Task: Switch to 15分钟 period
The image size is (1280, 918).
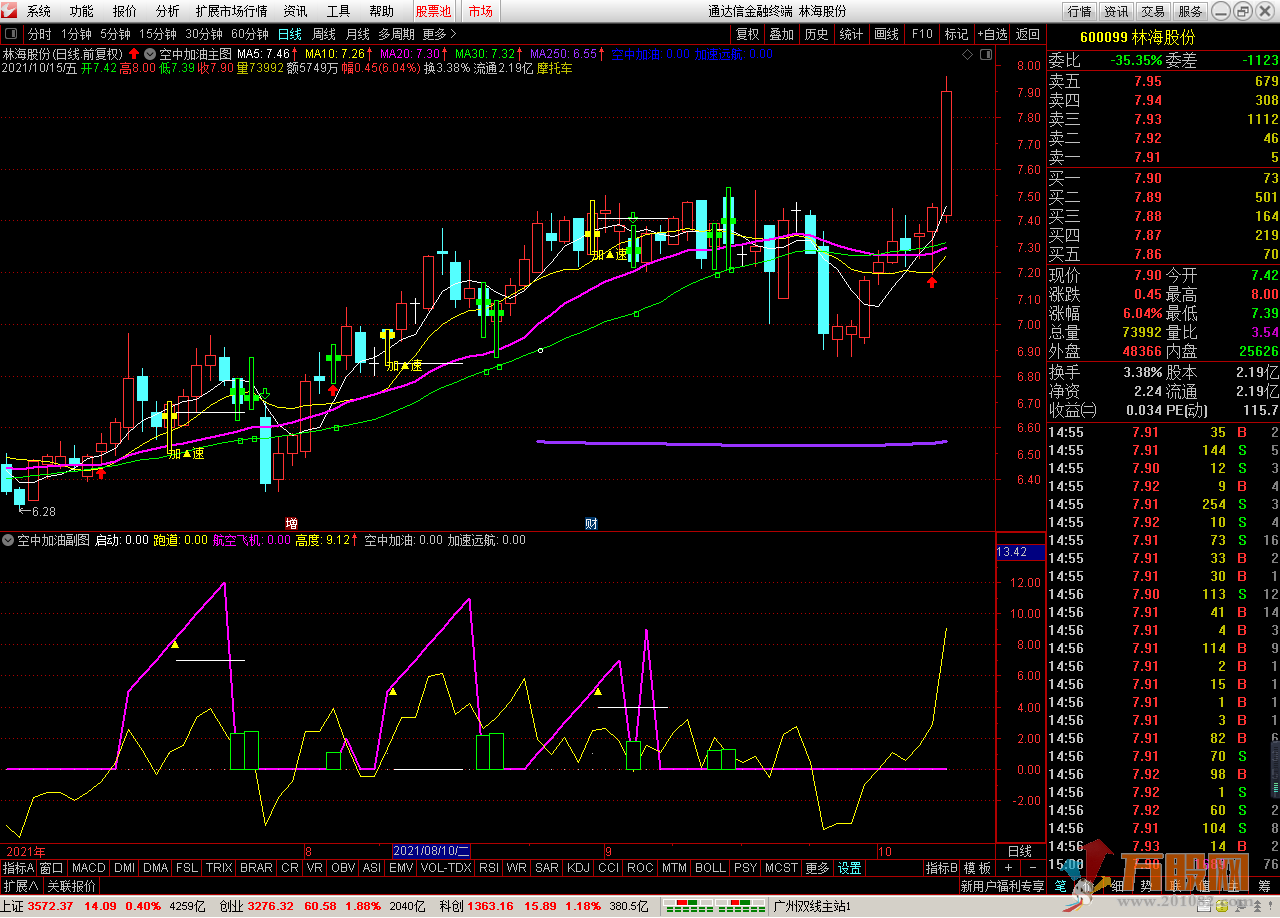Action: click(x=158, y=34)
